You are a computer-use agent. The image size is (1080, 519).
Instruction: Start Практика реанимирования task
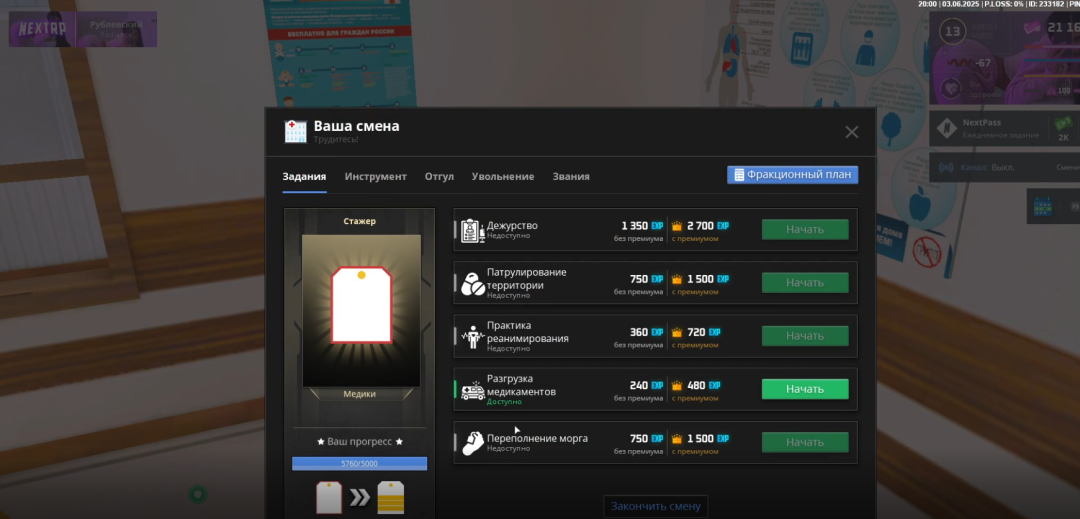click(805, 336)
